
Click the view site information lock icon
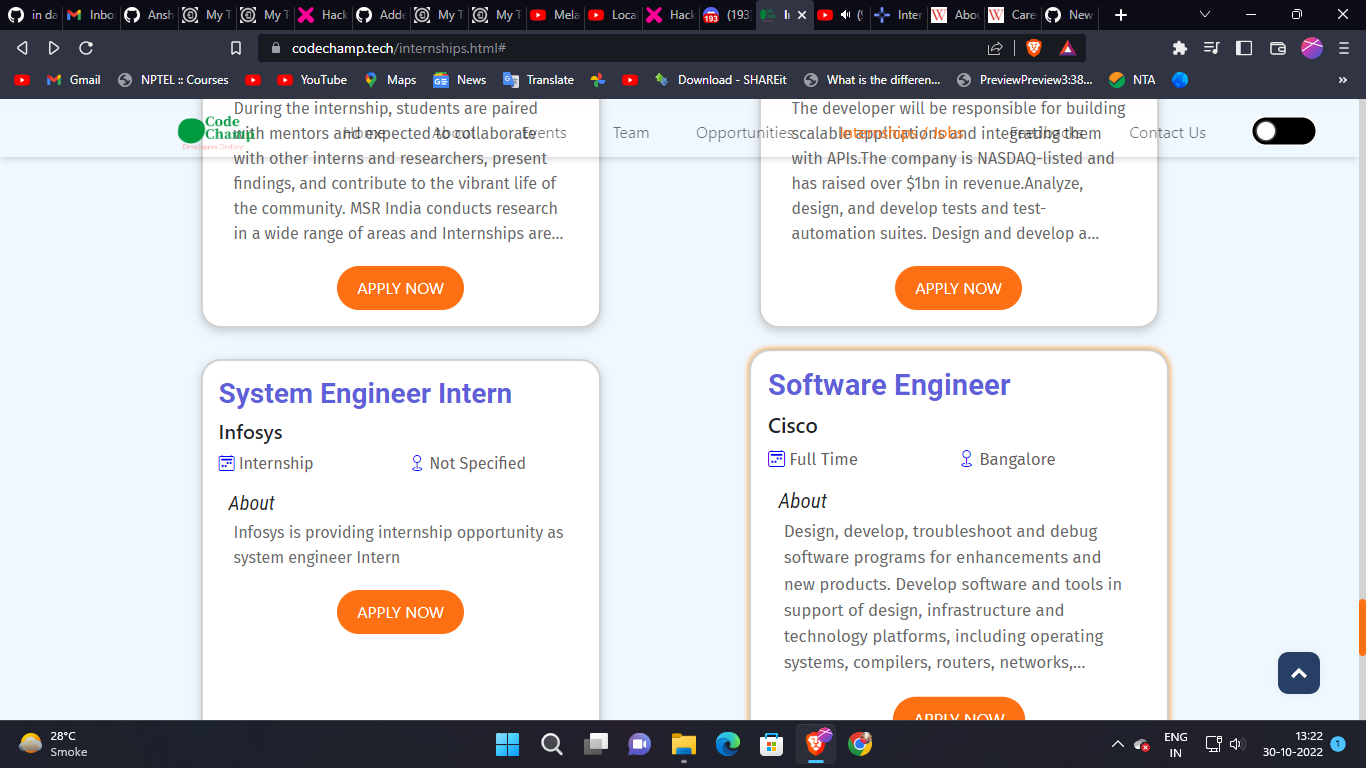[x=277, y=48]
